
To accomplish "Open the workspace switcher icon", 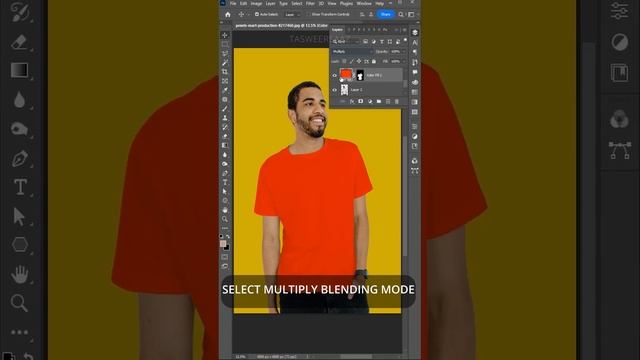I will 411,14.
